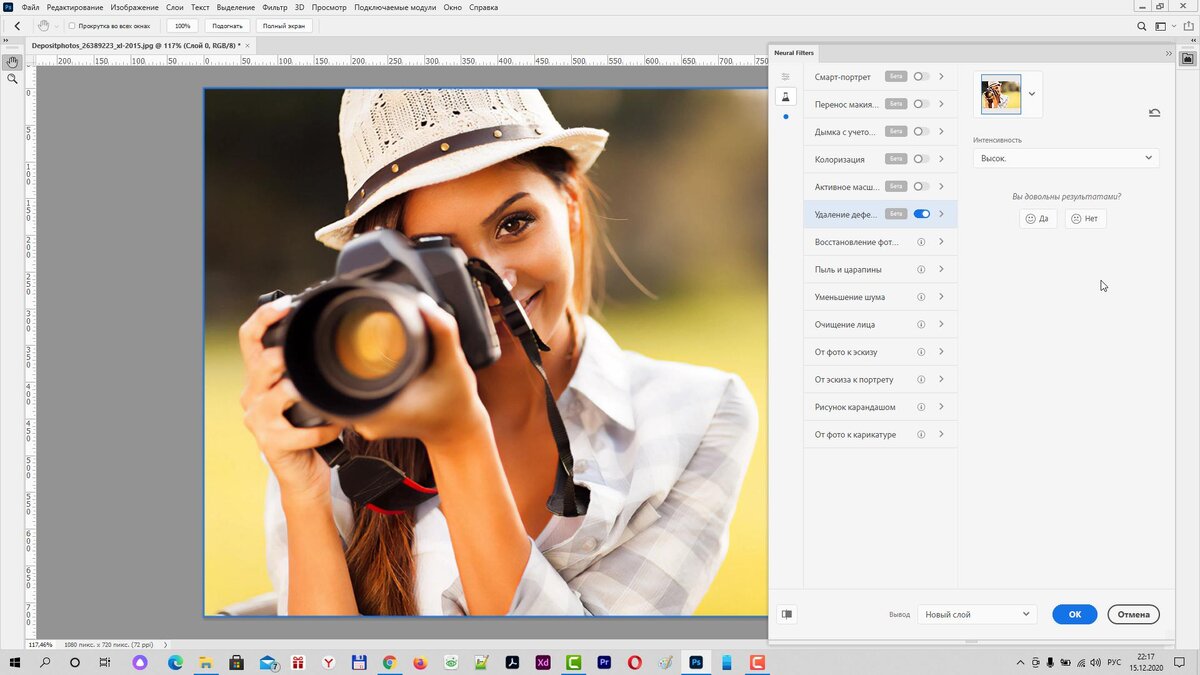The width and height of the screenshot is (1200, 675).
Task: Enable the Колоризация filter toggle
Action: (921, 159)
